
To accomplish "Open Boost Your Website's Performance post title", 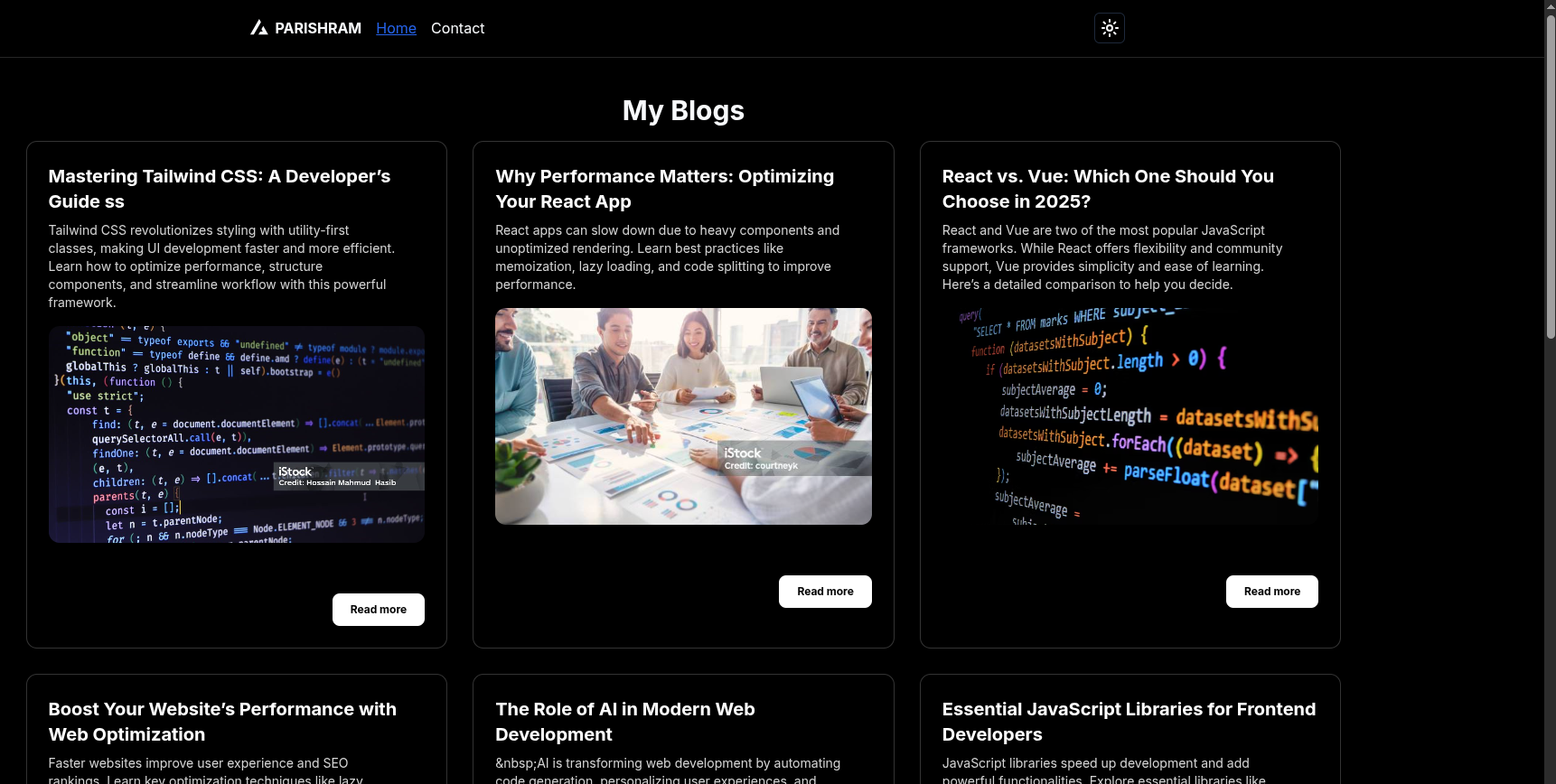I will tap(222, 722).
